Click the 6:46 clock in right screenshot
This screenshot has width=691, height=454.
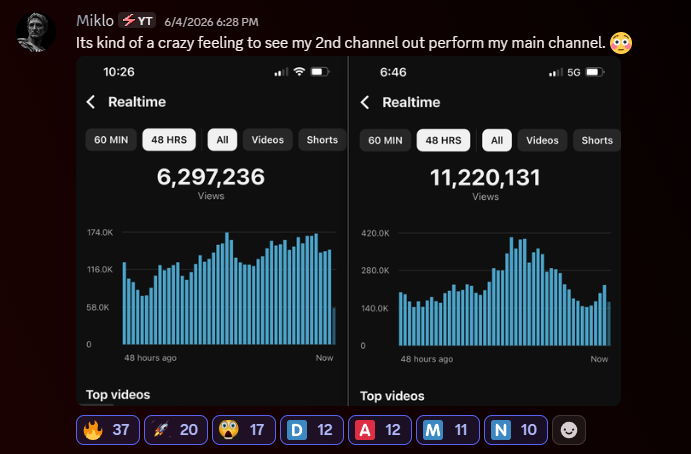click(393, 72)
